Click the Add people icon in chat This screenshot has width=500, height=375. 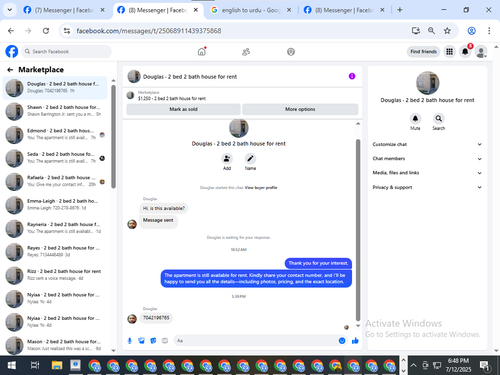(227, 158)
